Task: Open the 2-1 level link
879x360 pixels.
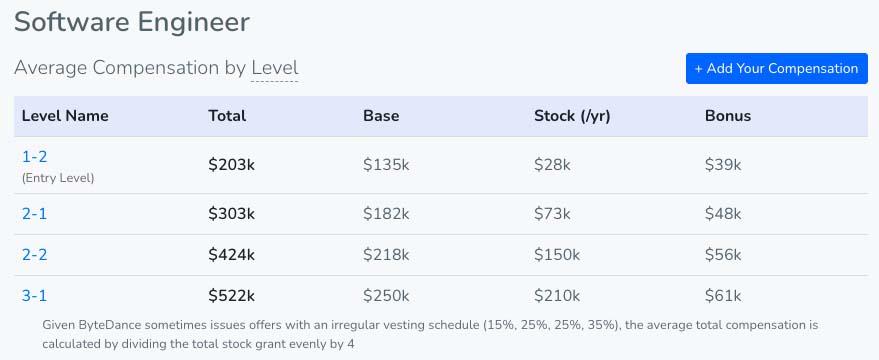Action: click(34, 214)
